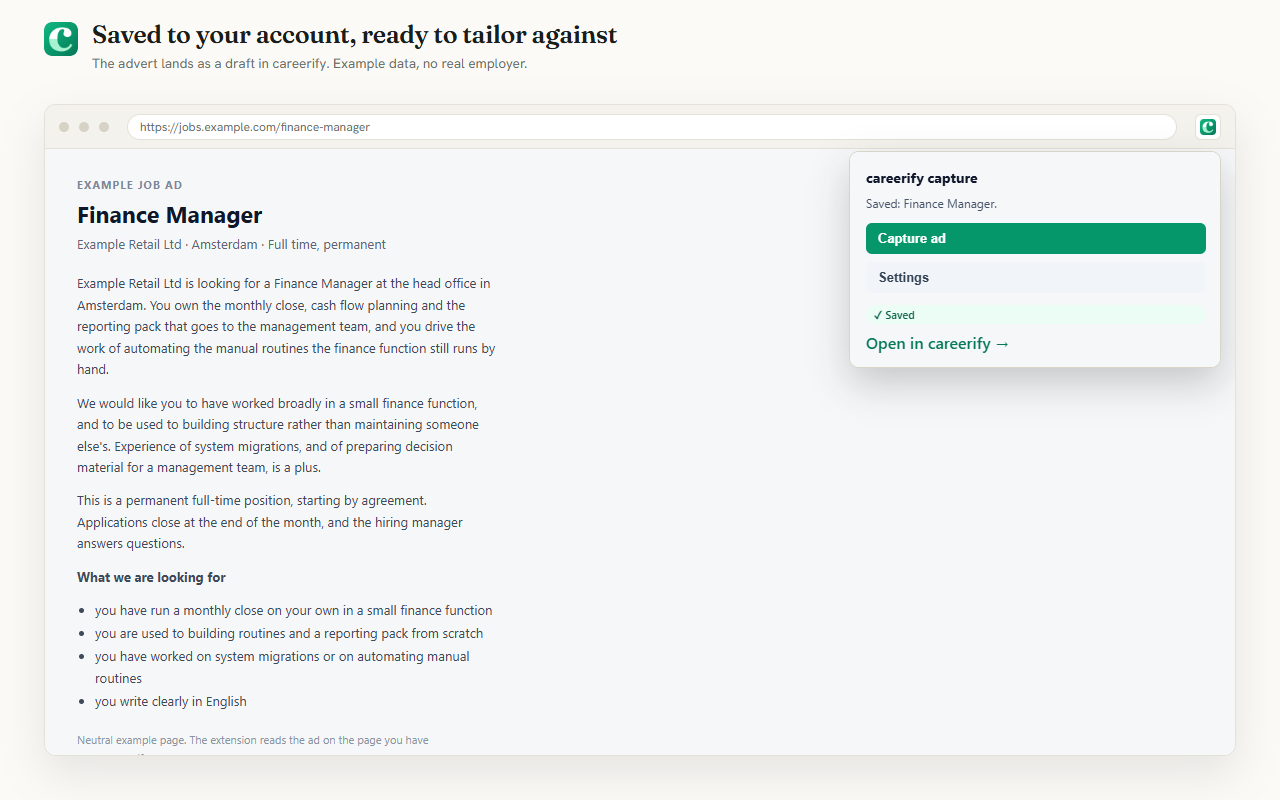The image size is (1280, 800).
Task: Click the 'Saved: Finance Manager.' status text
Action: pos(931,204)
